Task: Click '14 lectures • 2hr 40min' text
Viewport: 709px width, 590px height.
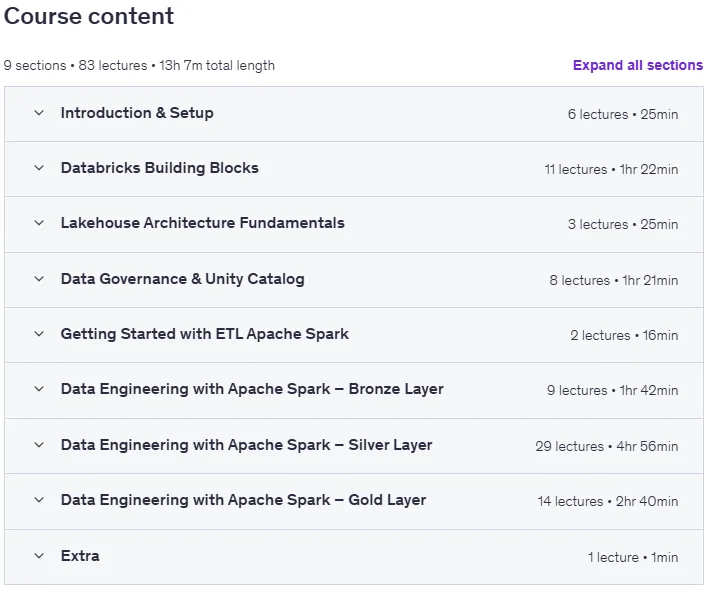Action: 608,501
